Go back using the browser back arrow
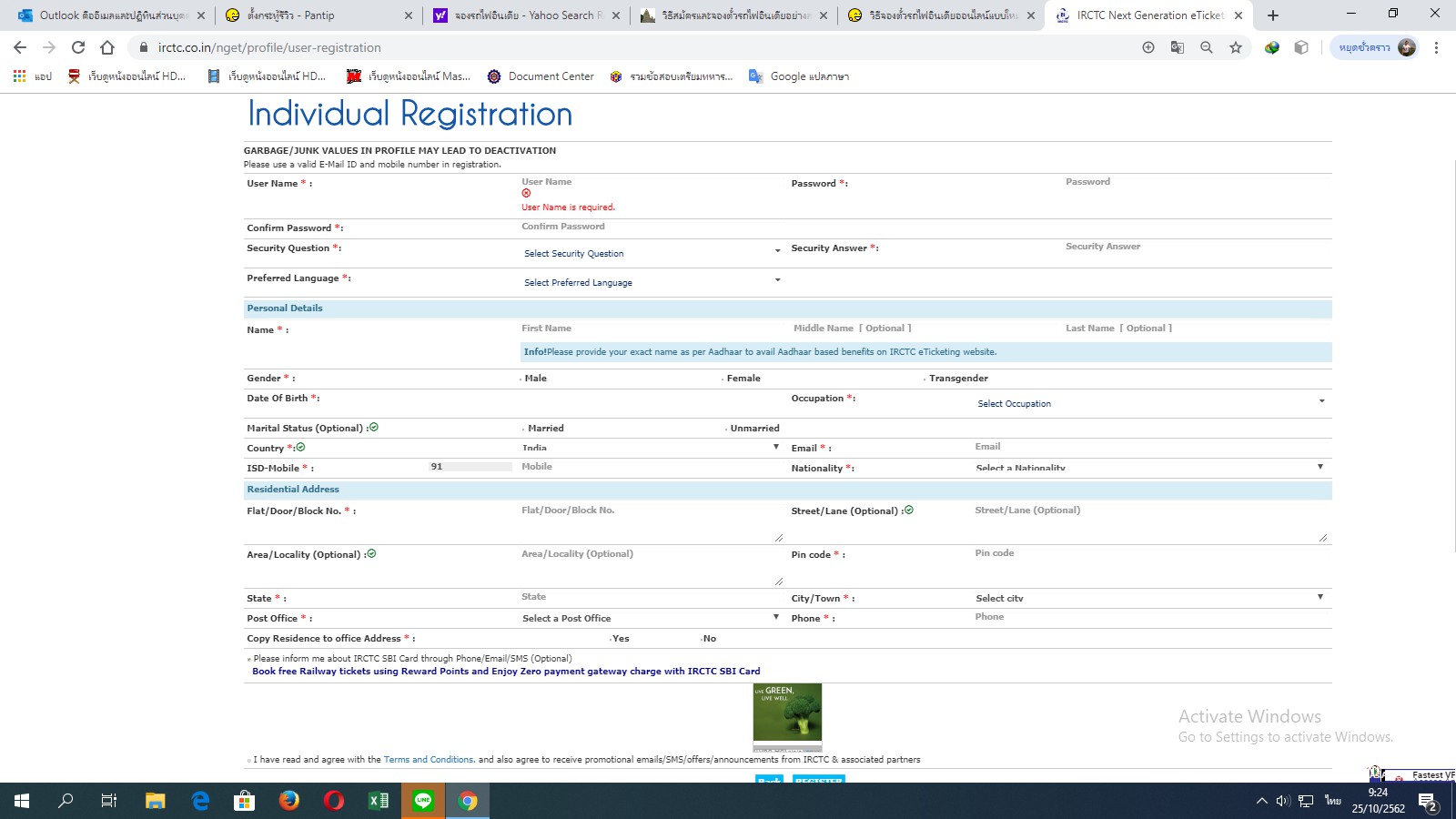 tap(20, 47)
